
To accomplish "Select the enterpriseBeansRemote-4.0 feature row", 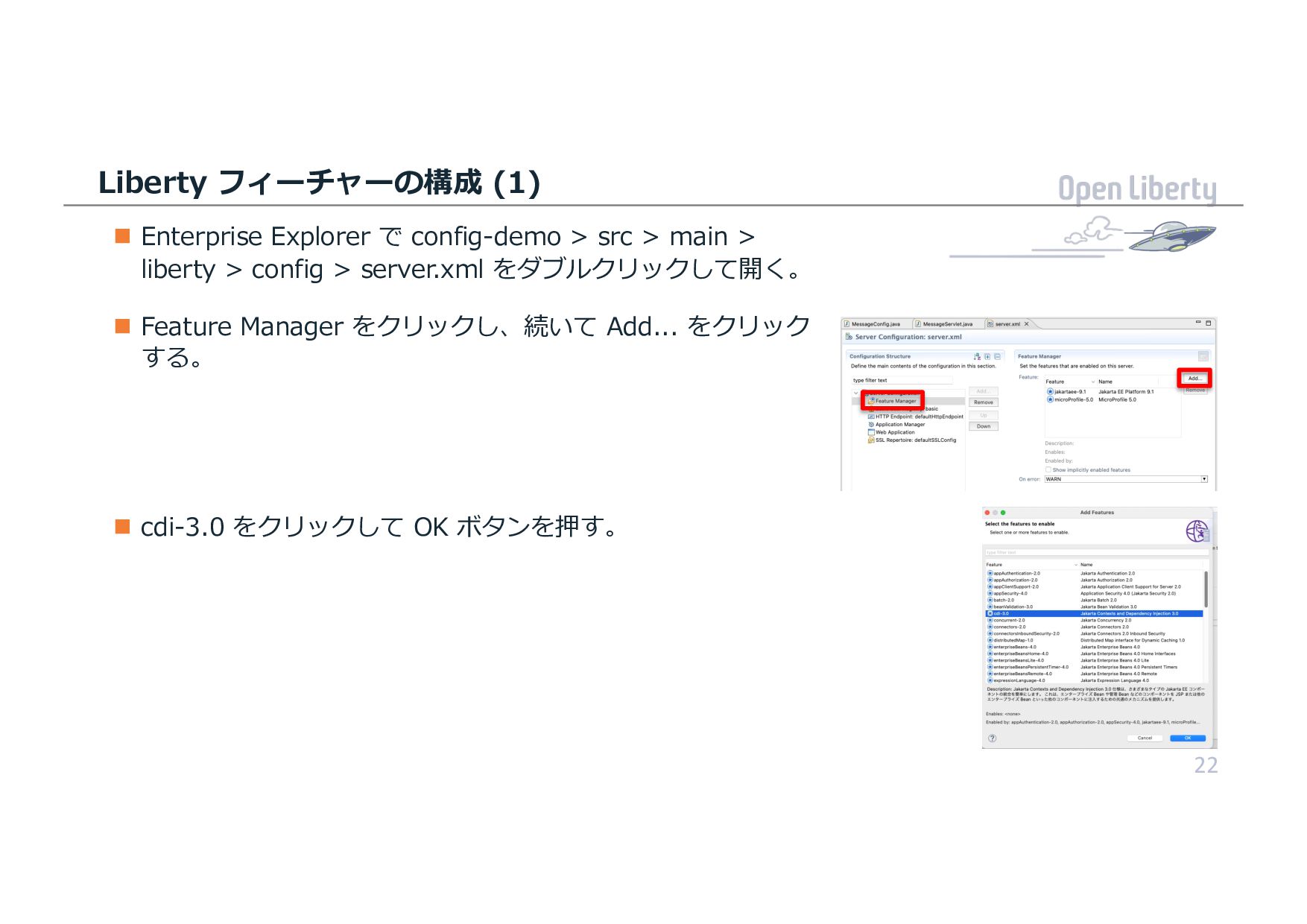I will point(1095,674).
